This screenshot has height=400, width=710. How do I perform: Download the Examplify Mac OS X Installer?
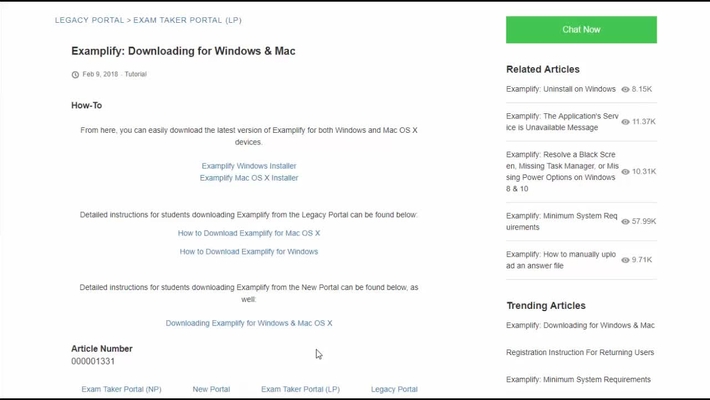[249, 178]
